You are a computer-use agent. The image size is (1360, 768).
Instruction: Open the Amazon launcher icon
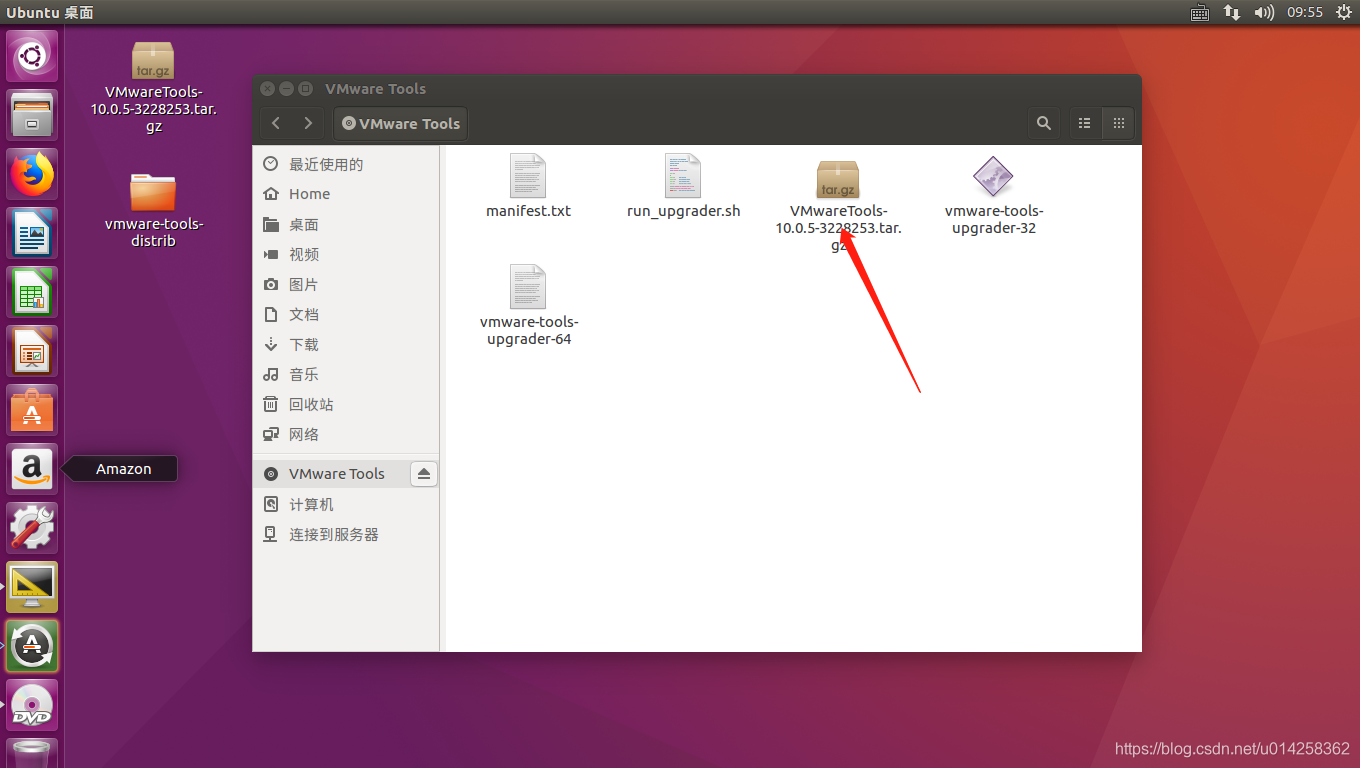[x=32, y=469]
